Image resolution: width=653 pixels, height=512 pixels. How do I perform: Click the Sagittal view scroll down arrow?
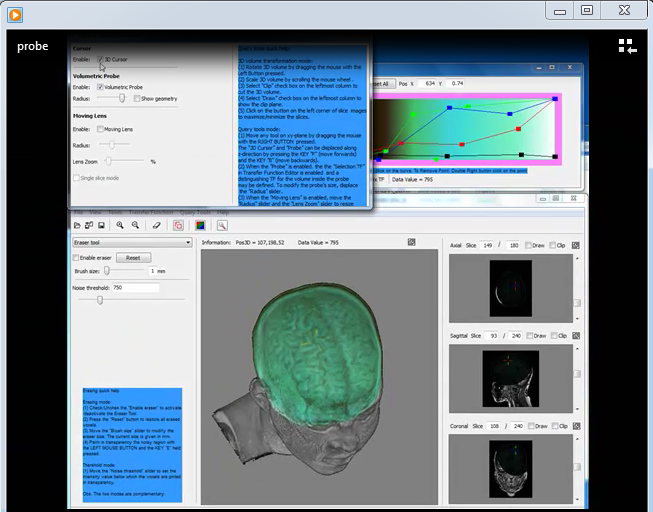coord(577,409)
